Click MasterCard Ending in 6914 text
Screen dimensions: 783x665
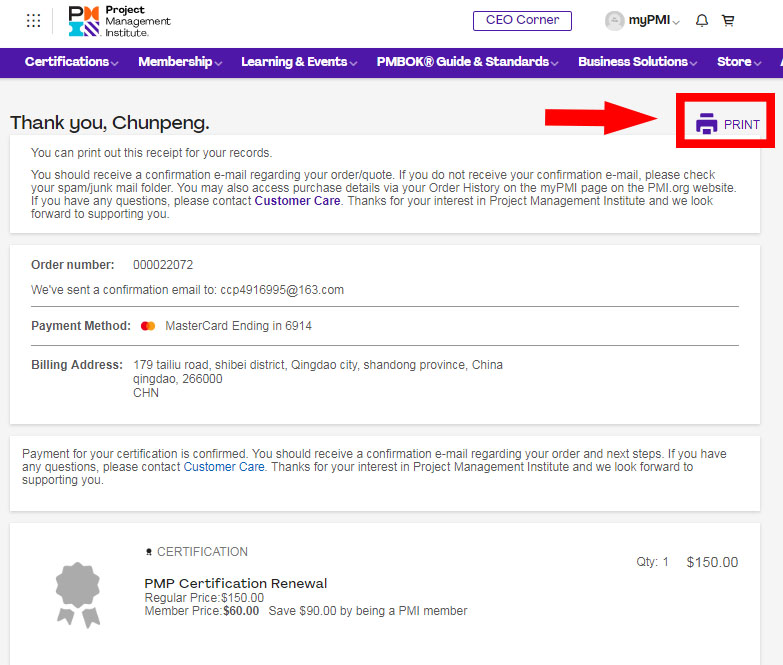[239, 326]
